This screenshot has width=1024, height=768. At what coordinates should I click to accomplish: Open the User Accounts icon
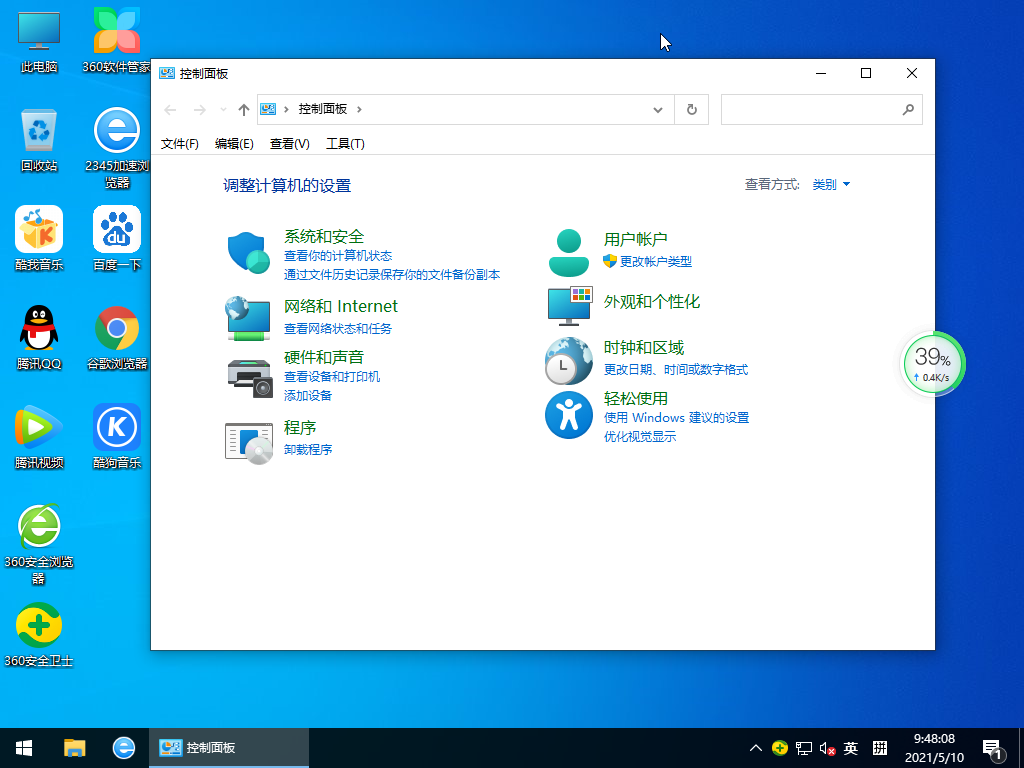569,253
